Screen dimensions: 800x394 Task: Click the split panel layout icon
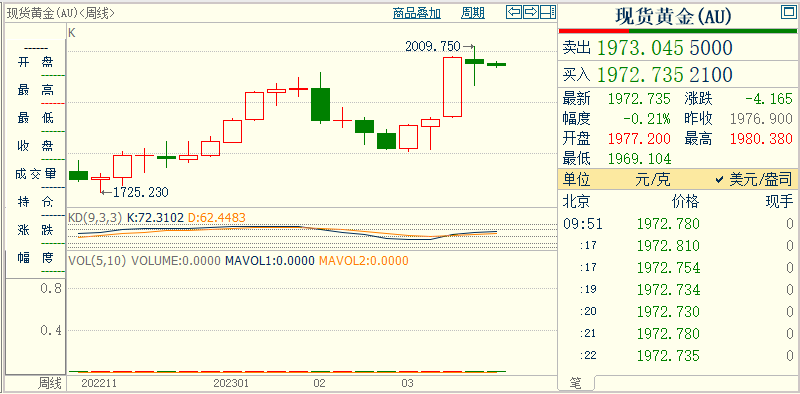[x=548, y=12]
